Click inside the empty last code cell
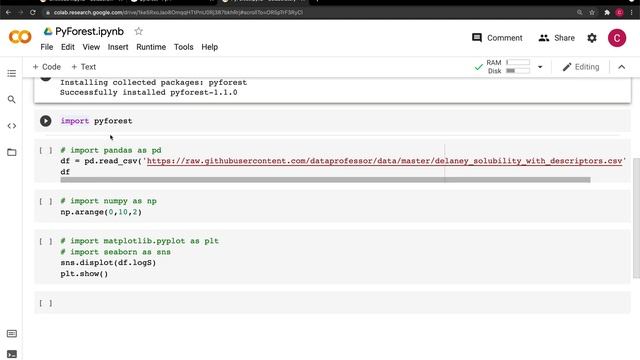The width and height of the screenshot is (640, 360). pyautogui.click(x=343, y=303)
